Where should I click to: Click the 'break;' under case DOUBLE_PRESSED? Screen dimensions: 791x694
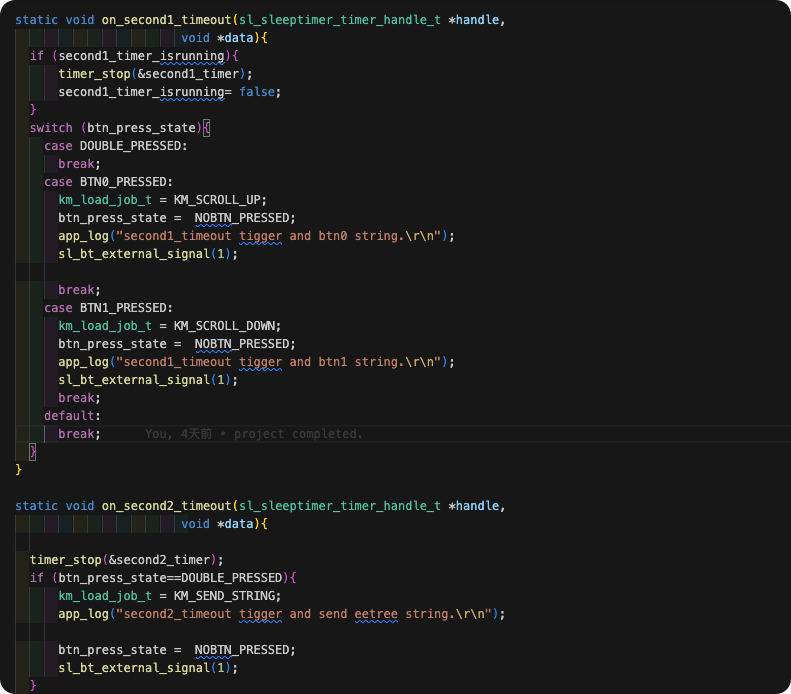[x=79, y=163]
